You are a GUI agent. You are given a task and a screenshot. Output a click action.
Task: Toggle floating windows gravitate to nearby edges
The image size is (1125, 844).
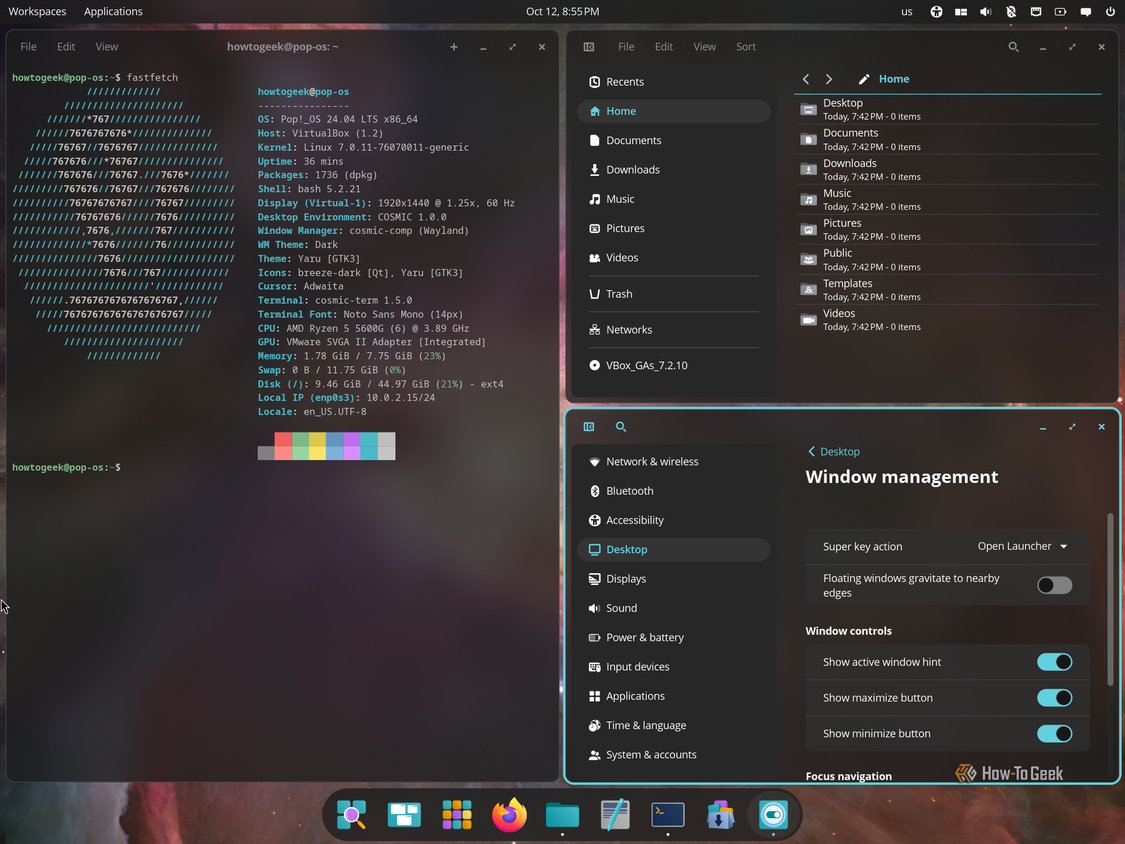pos(1054,586)
